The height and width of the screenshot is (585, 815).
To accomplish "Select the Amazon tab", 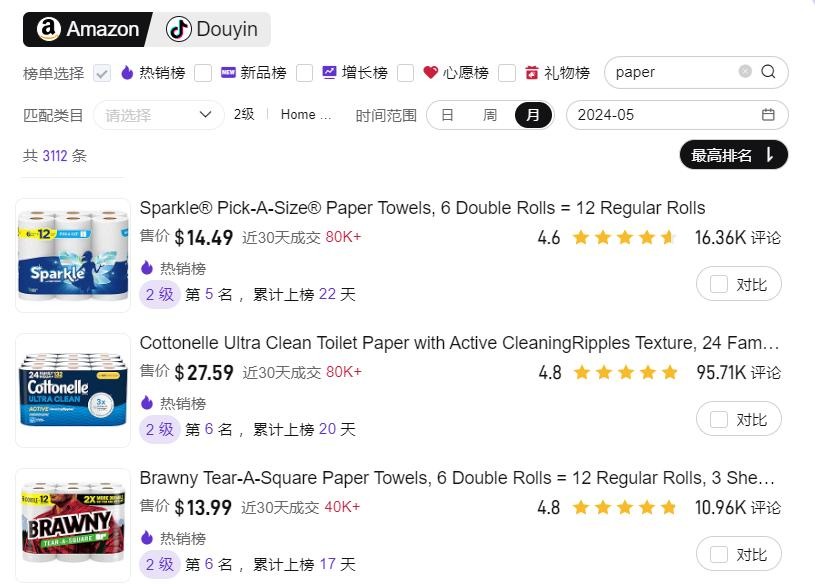I will 88,29.
